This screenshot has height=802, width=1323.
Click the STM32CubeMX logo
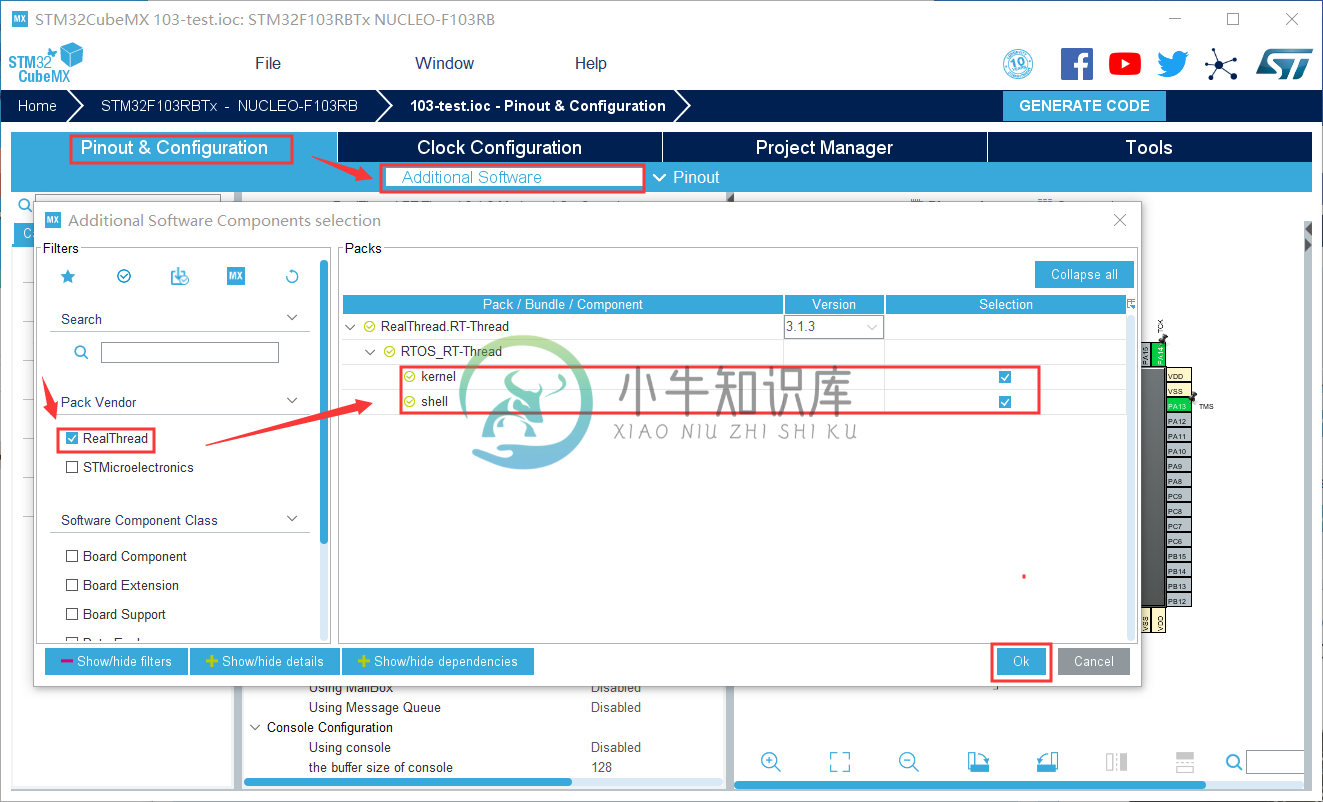coord(46,63)
